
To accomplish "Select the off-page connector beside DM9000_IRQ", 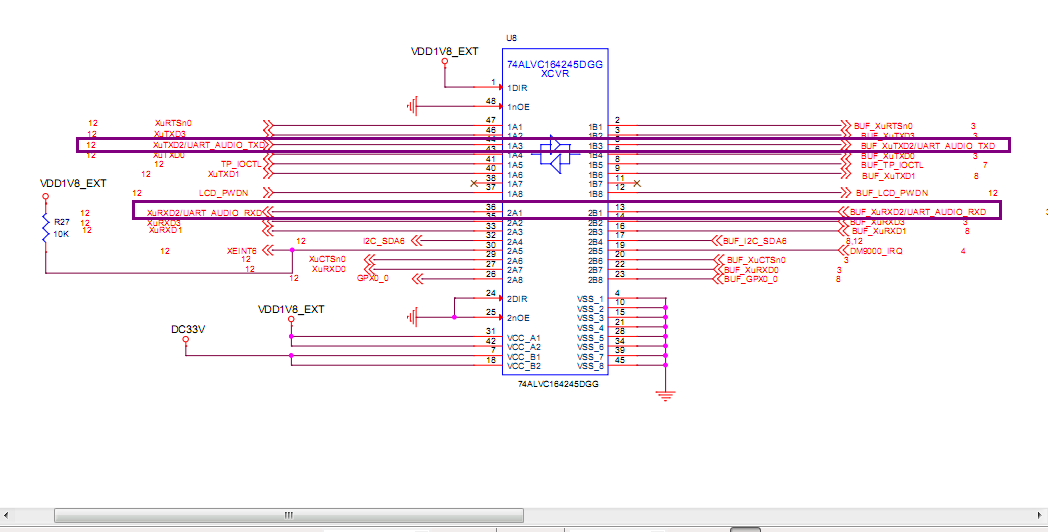I will (842, 250).
